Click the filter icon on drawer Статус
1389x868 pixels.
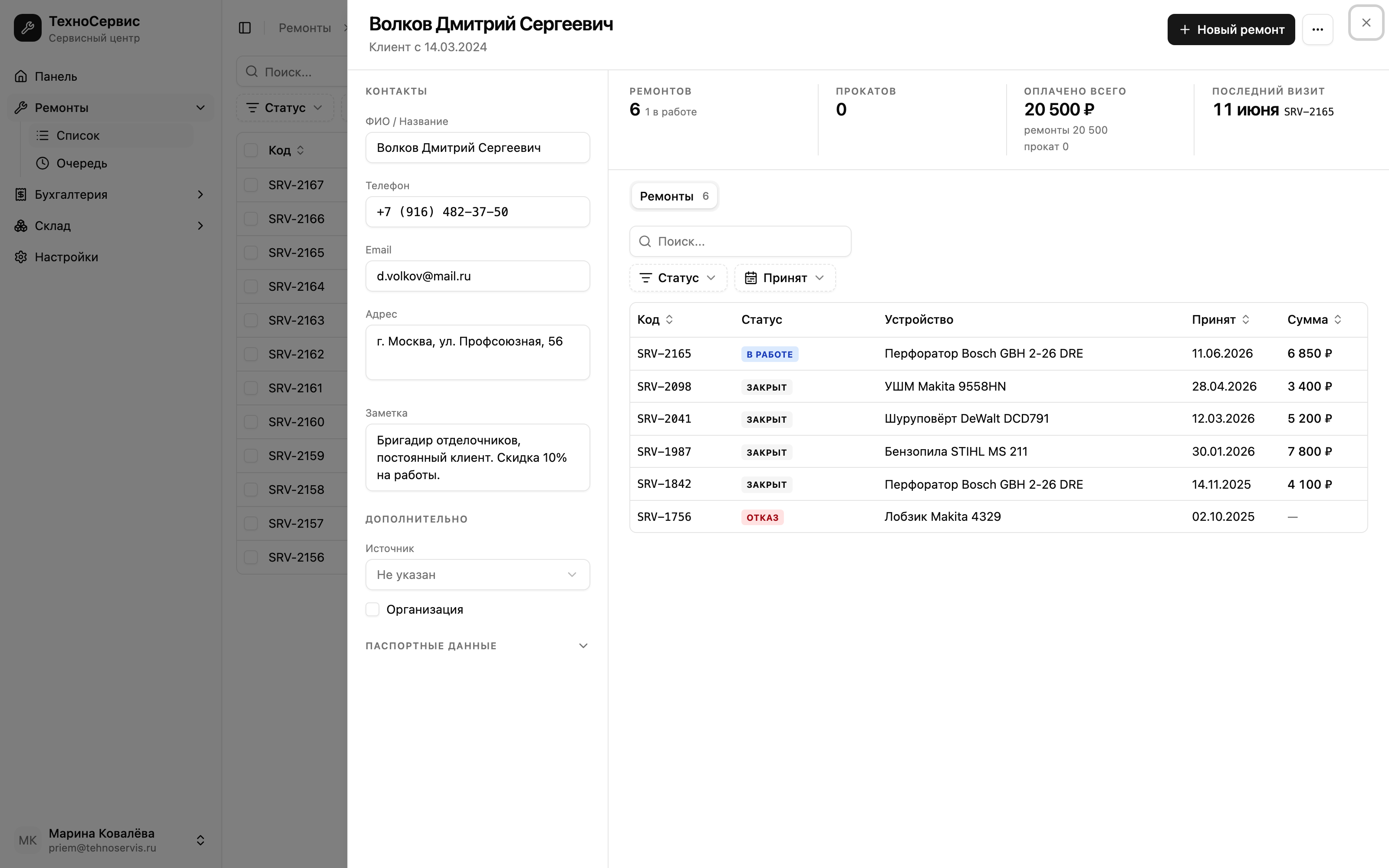646,278
